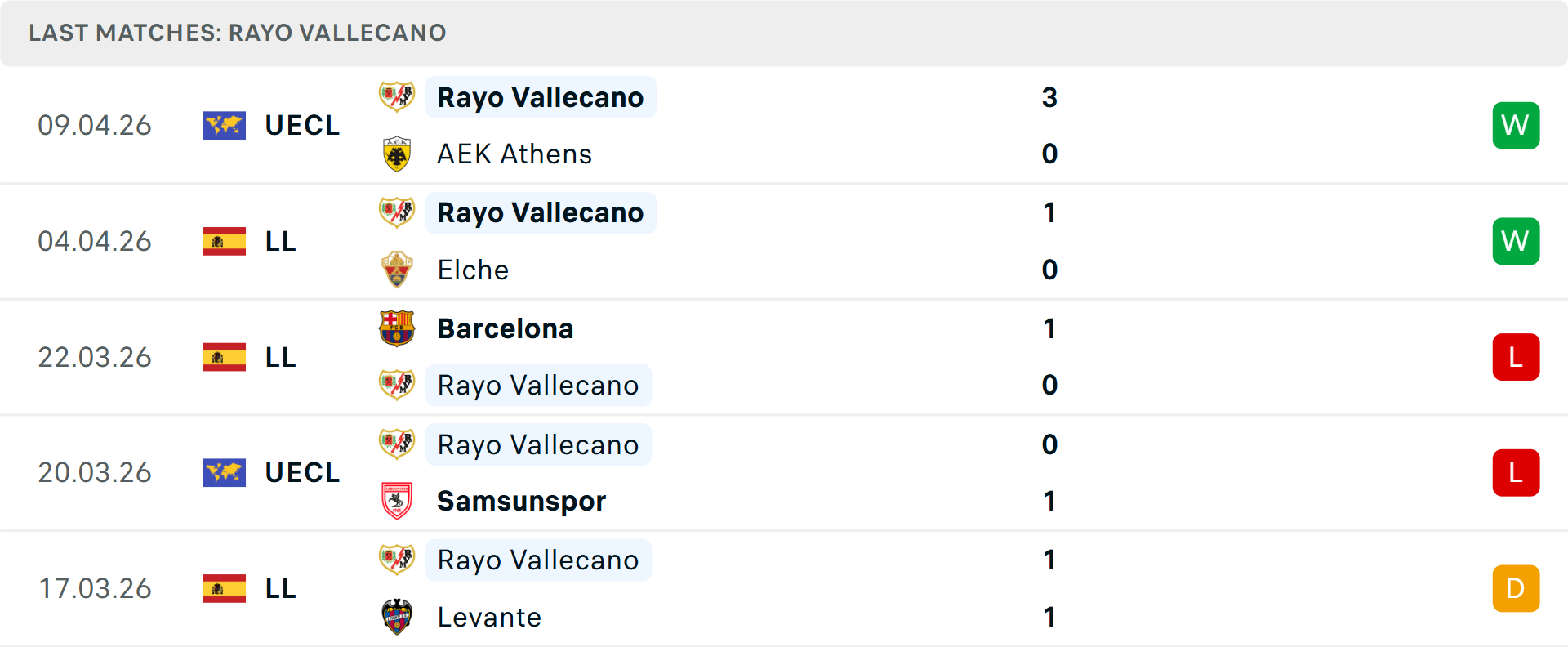This screenshot has width=1568, height=647.
Task: Select the Elche club badge
Action: [397, 270]
